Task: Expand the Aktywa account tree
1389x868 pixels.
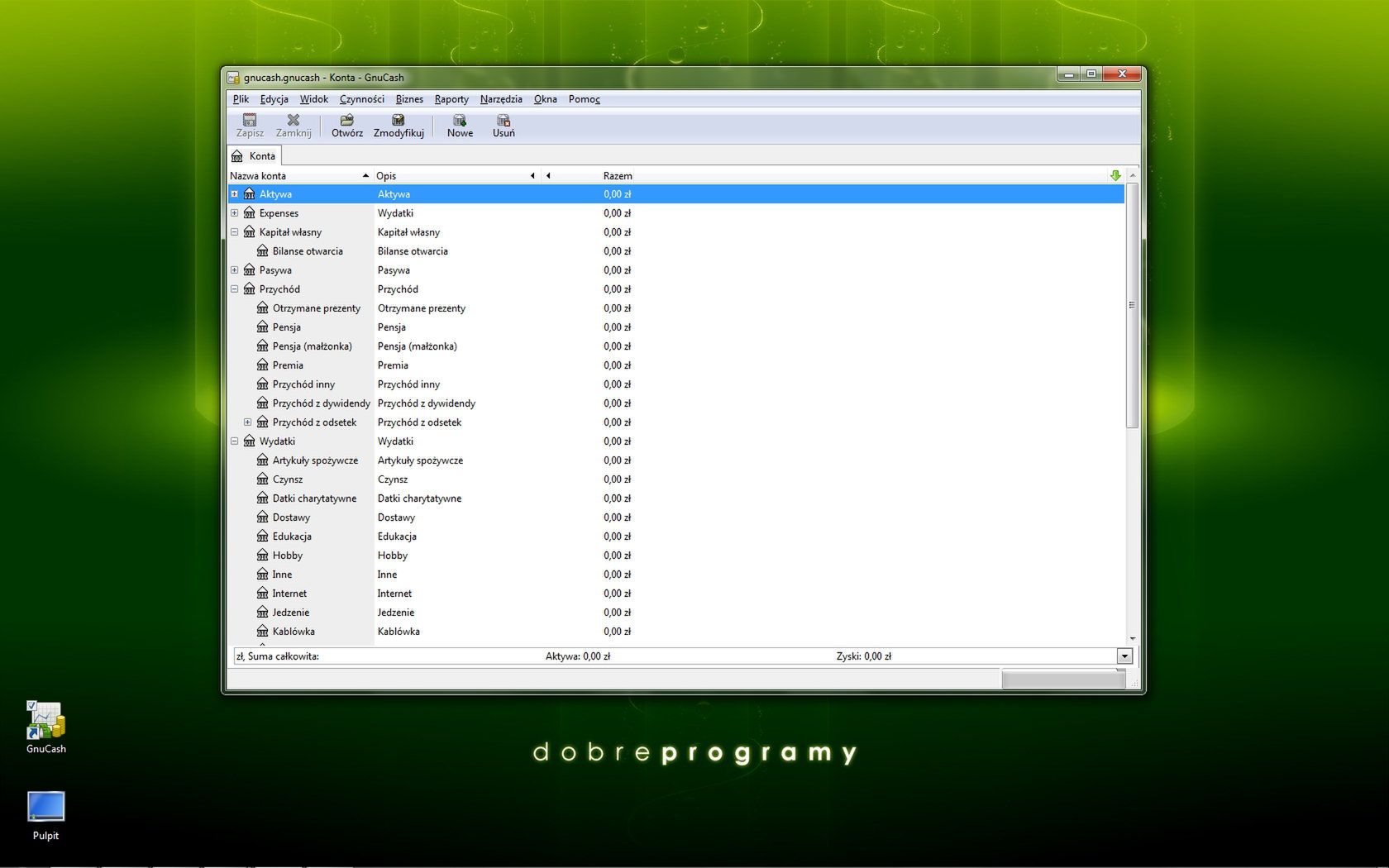Action: 235,194
